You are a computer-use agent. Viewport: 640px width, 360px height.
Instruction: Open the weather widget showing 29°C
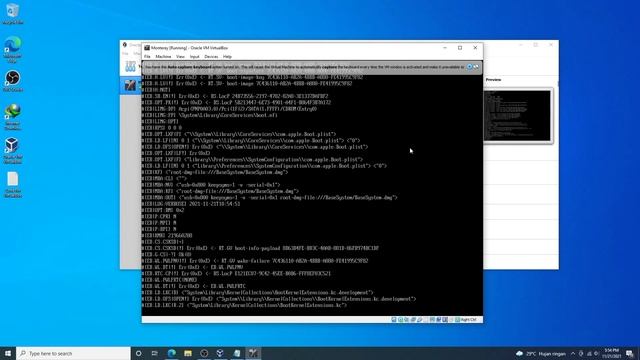(540, 353)
